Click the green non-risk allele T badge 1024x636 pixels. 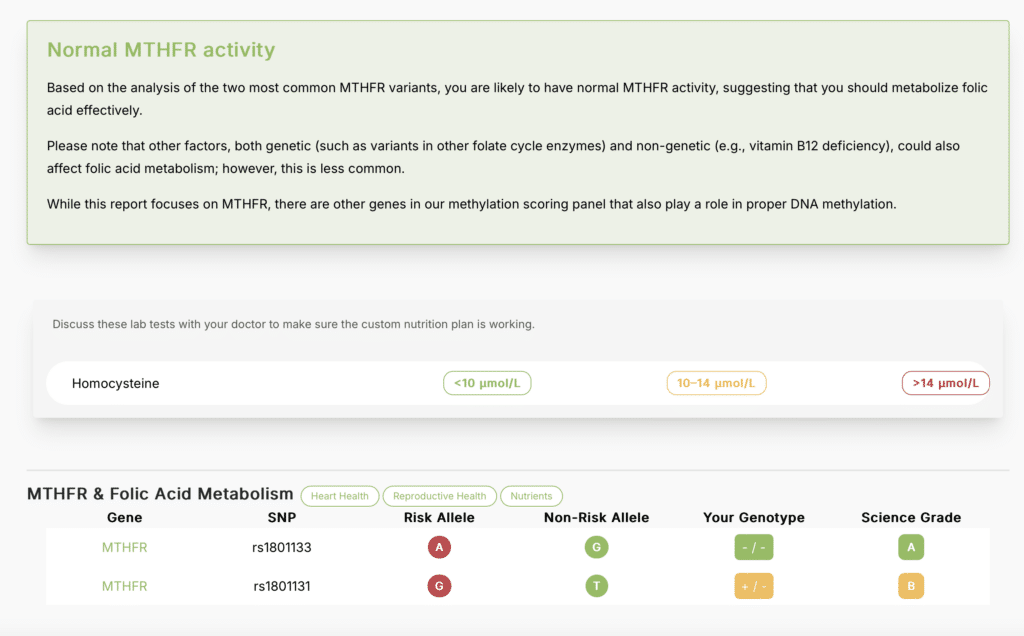596,586
